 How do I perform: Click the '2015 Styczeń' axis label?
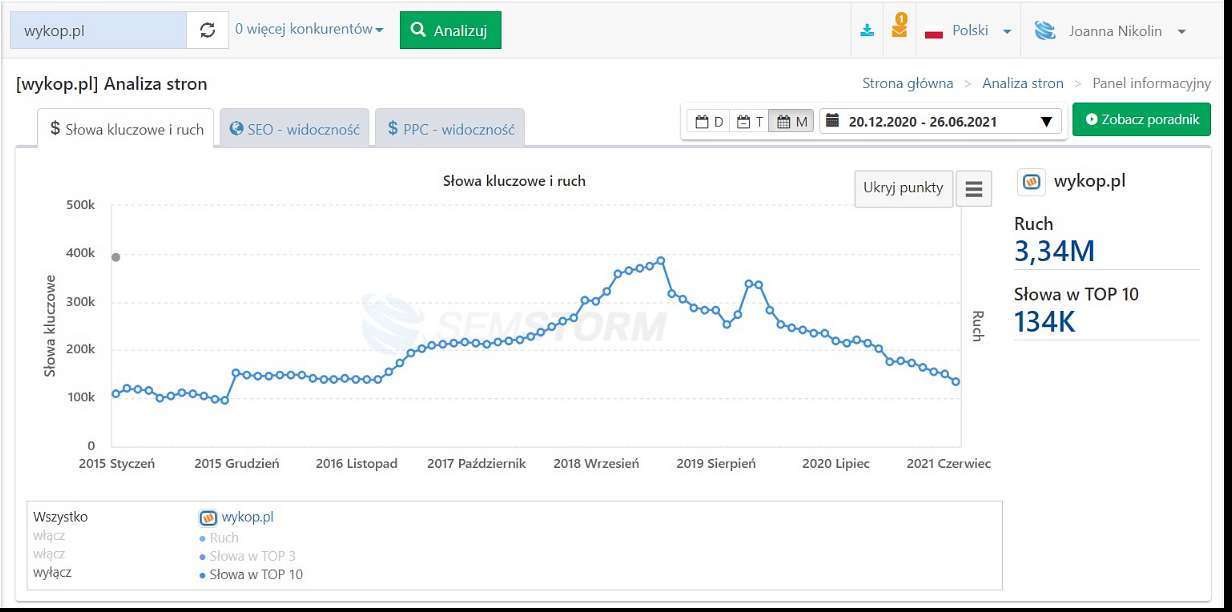coord(117,463)
